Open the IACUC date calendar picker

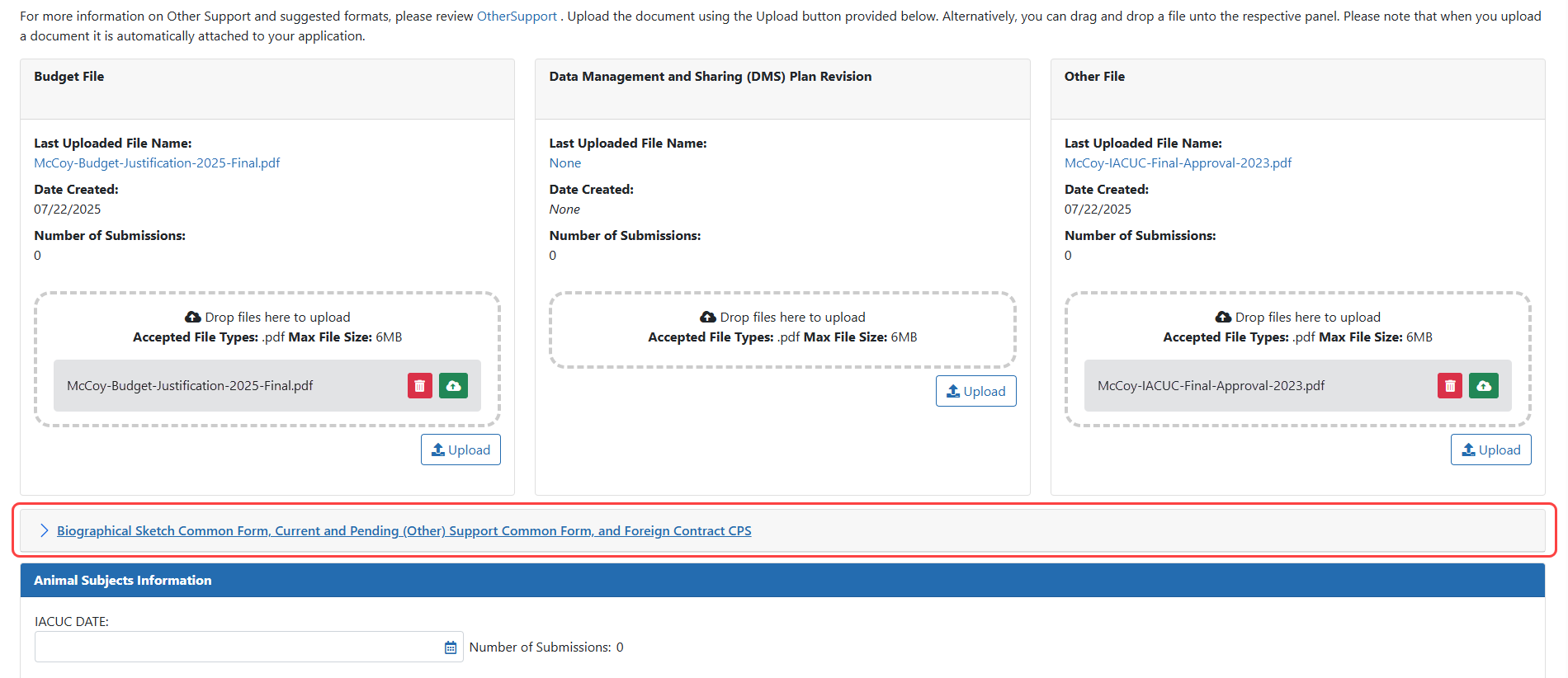click(x=451, y=647)
